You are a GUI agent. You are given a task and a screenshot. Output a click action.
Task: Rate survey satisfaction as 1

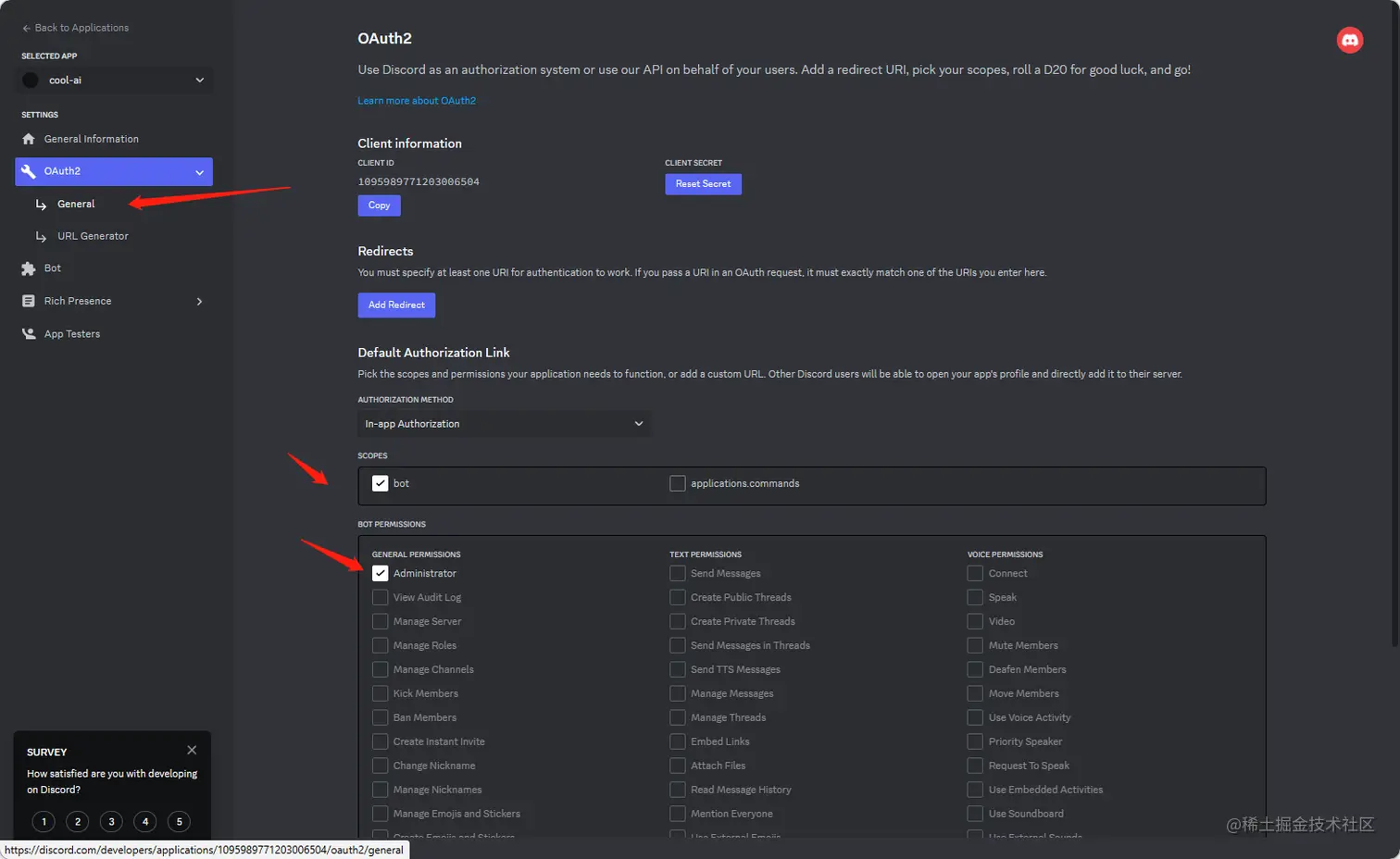coord(44,821)
